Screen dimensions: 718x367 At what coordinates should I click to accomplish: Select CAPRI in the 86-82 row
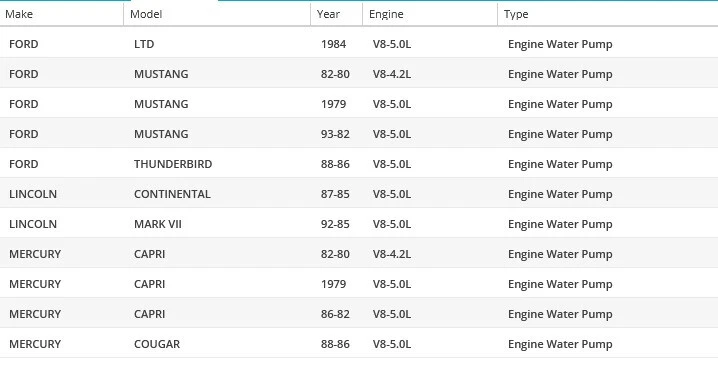click(149, 314)
